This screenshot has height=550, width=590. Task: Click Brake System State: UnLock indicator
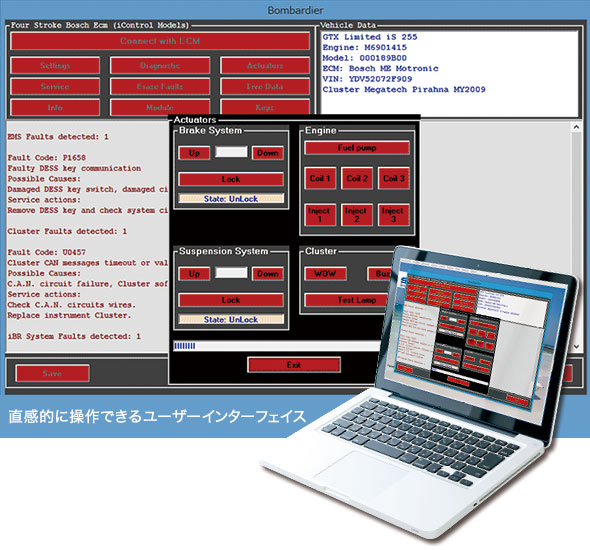[x=231, y=199]
